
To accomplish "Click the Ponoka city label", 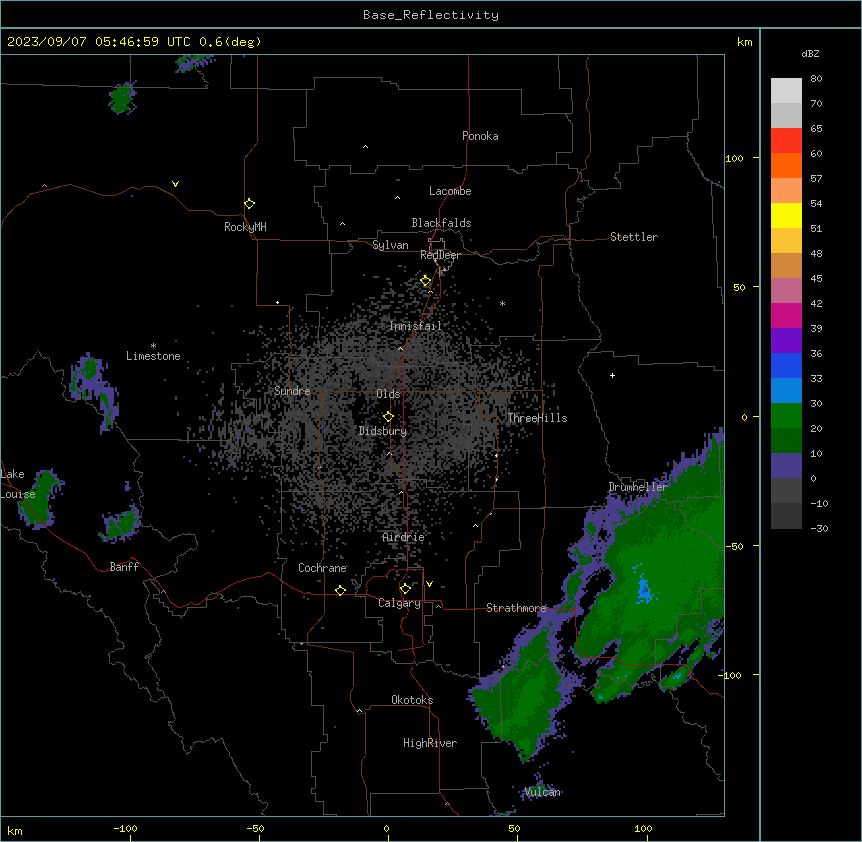I will pyautogui.click(x=480, y=136).
